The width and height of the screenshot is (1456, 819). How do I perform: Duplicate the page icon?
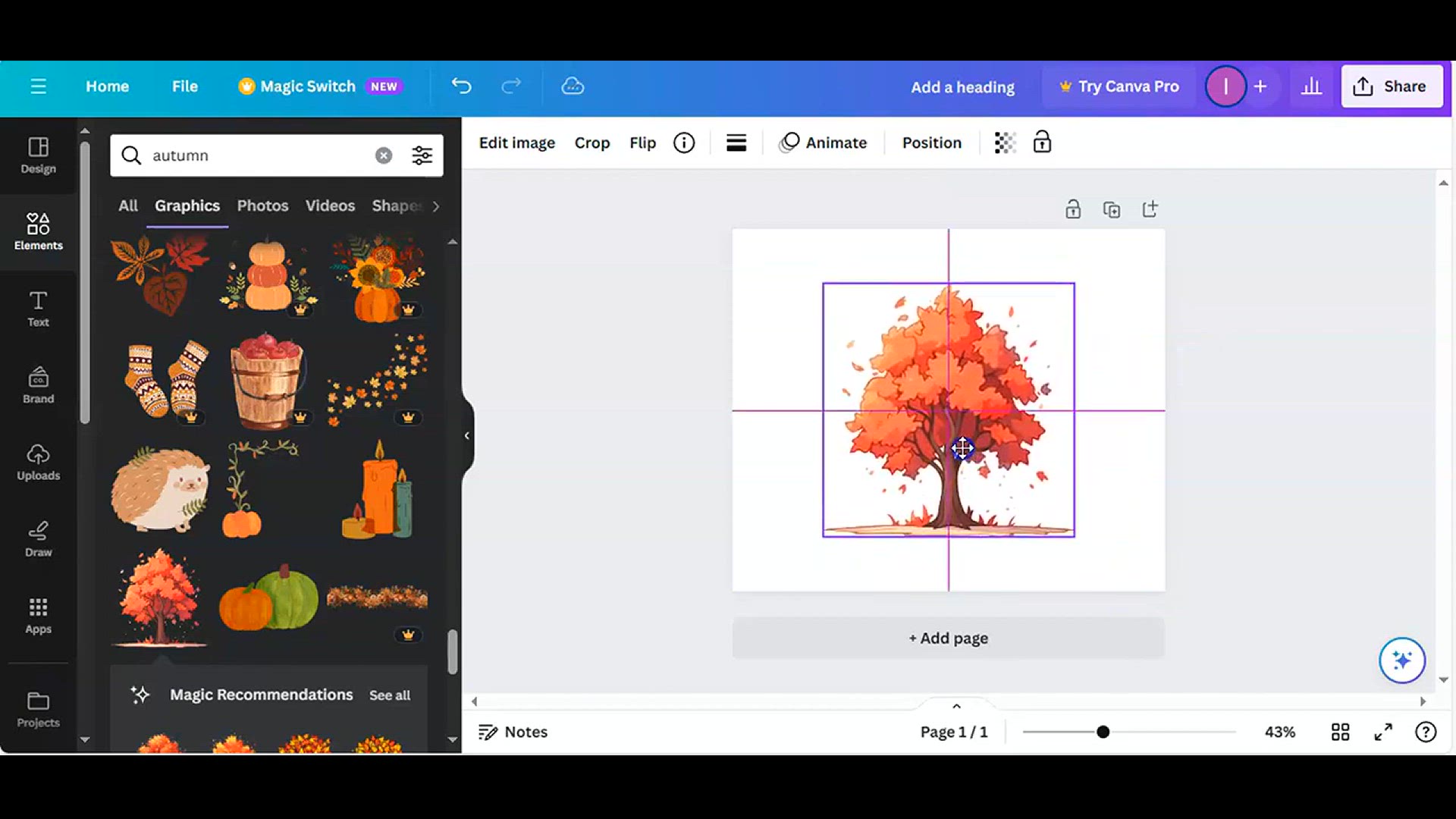click(x=1112, y=209)
